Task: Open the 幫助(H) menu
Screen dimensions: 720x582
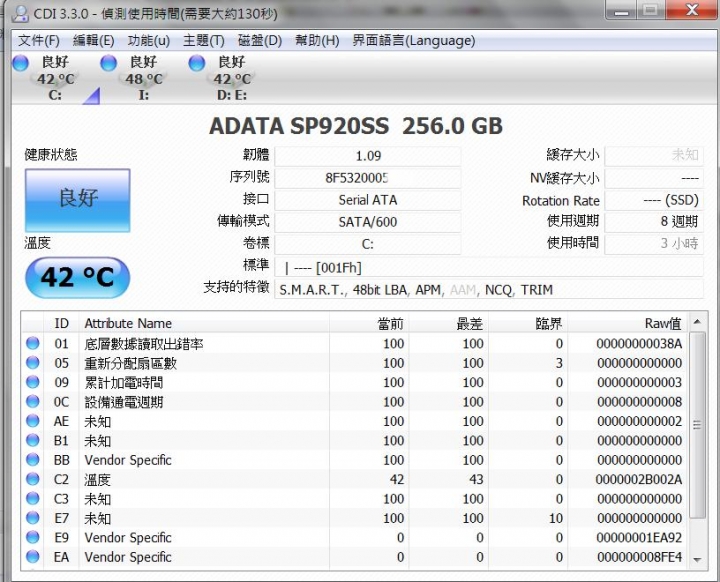Action: pyautogui.click(x=317, y=40)
